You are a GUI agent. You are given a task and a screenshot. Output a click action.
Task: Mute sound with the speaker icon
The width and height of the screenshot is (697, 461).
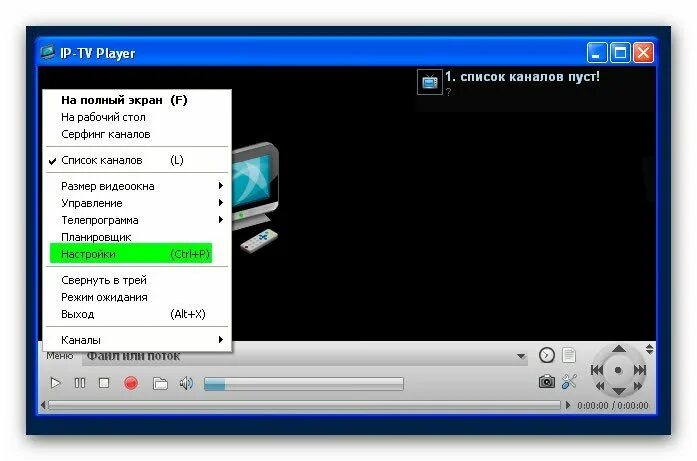(186, 383)
